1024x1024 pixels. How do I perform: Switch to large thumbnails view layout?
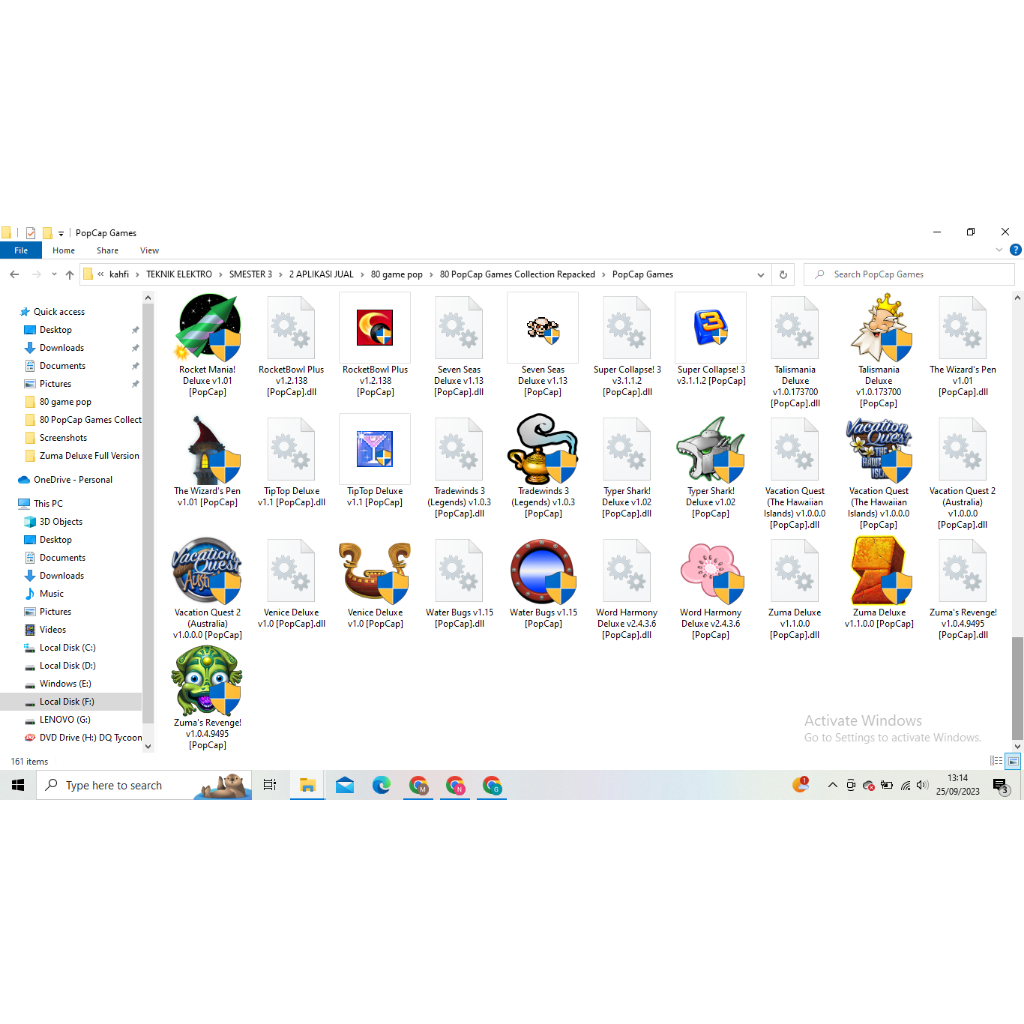(1013, 761)
